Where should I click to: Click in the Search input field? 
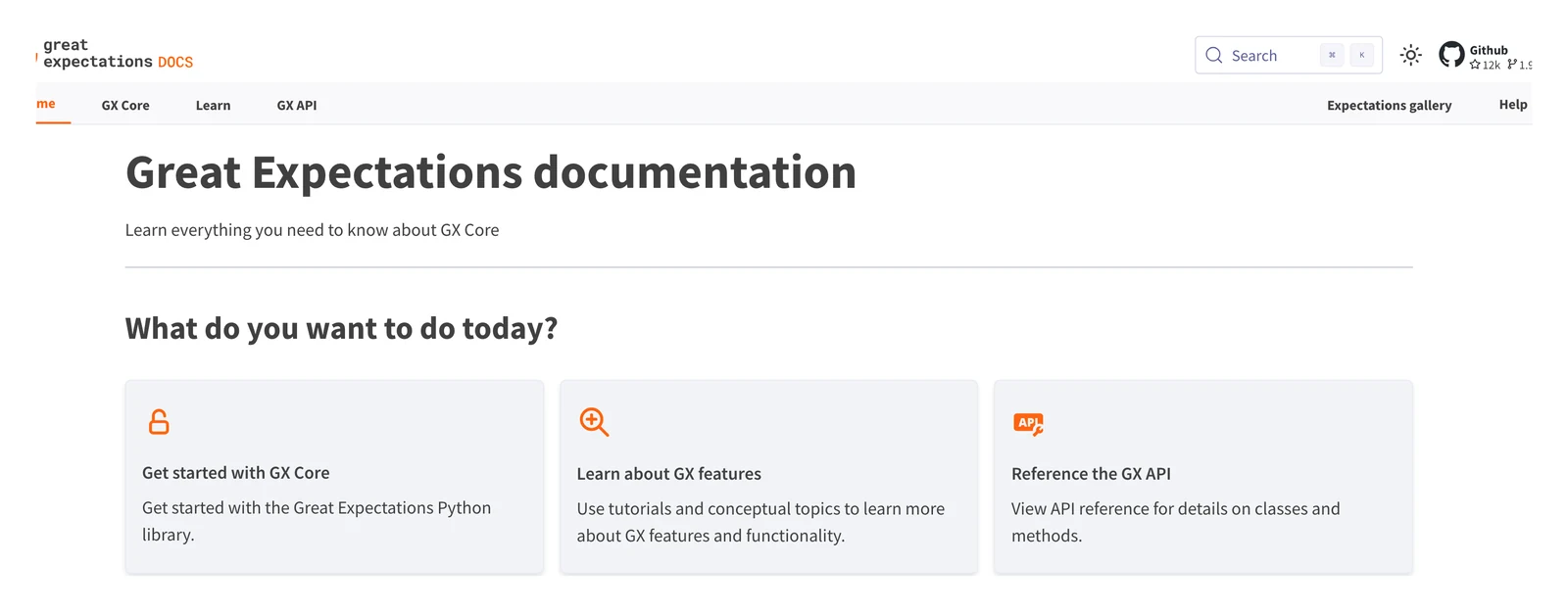point(1288,55)
